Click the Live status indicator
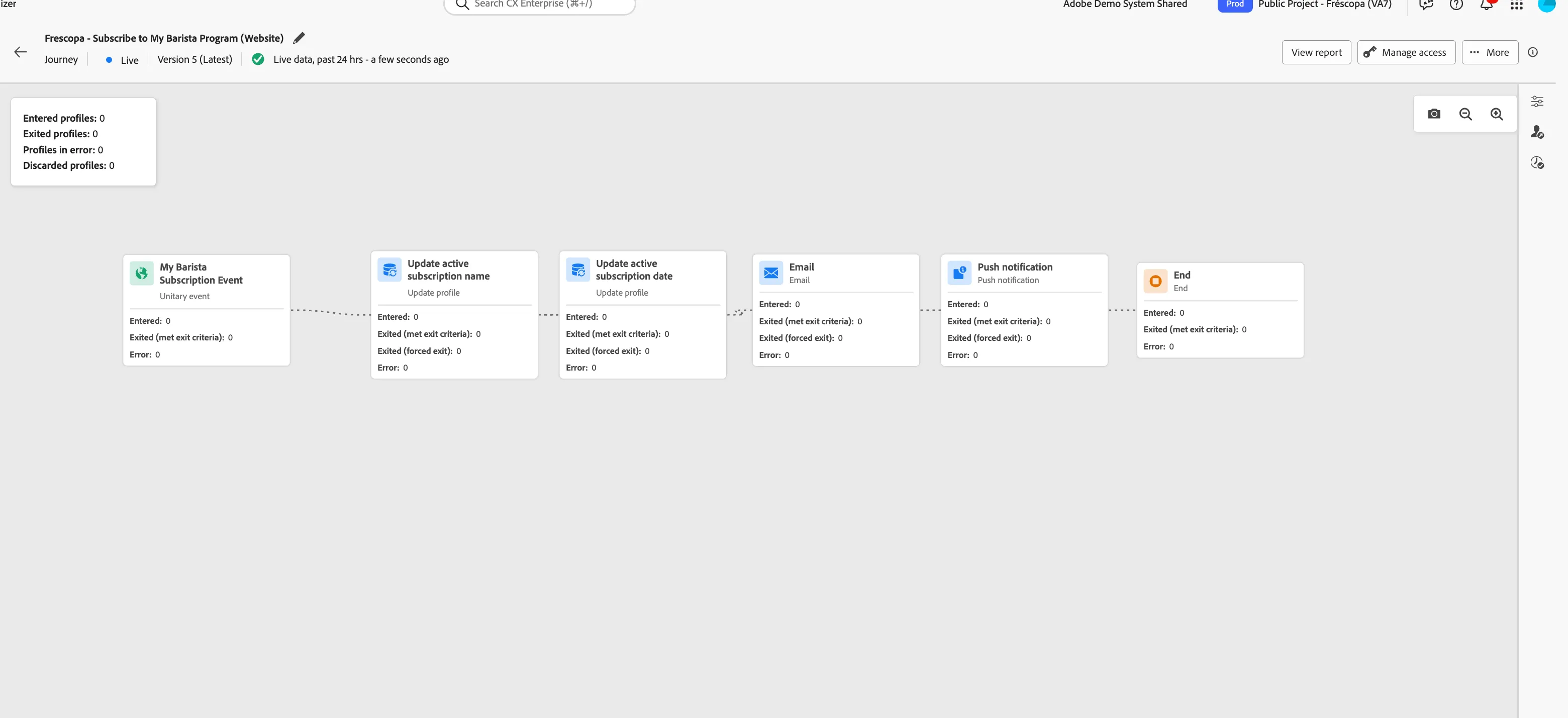The image size is (1568, 718). coord(122,60)
